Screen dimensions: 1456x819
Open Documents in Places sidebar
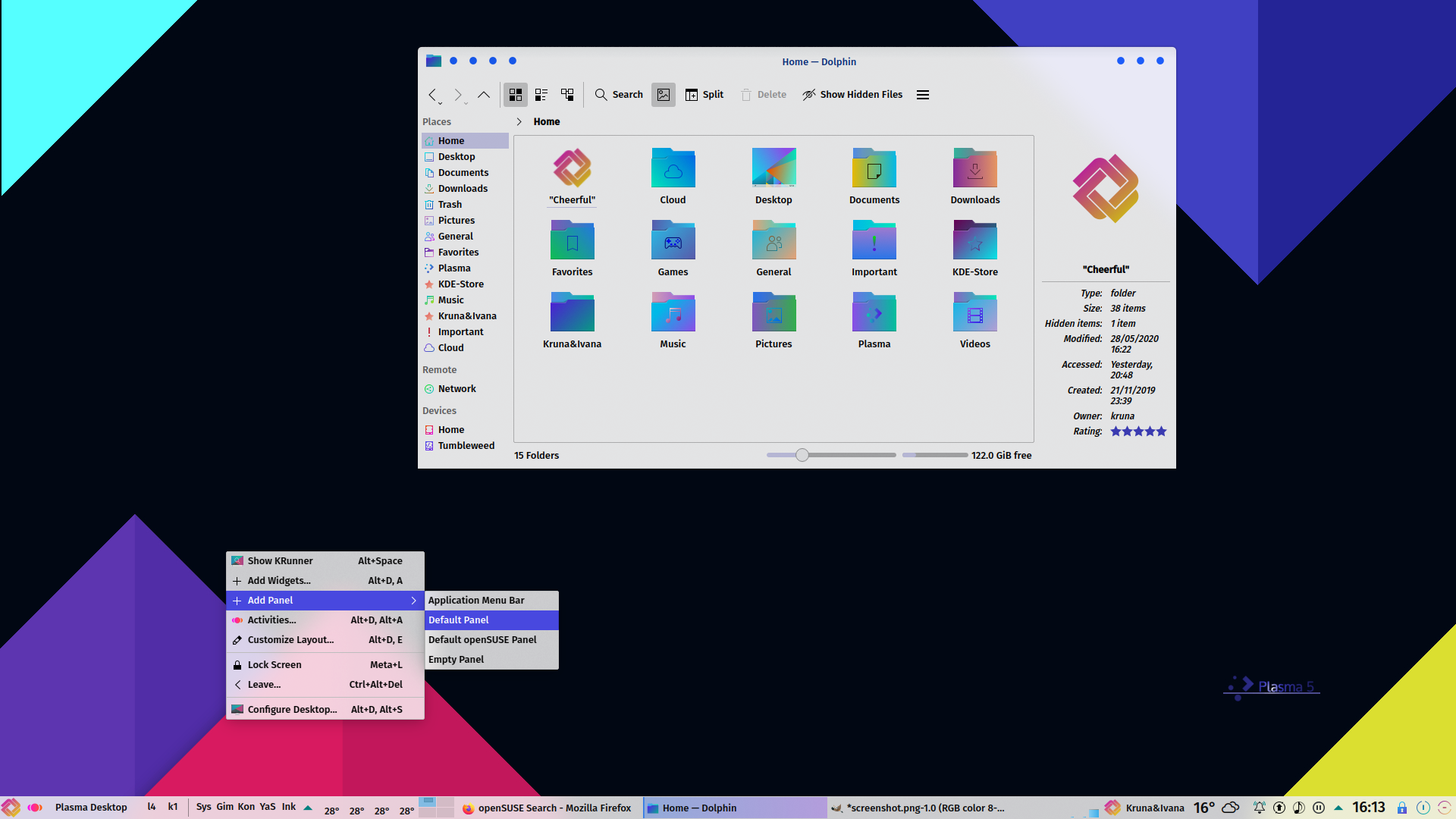click(465, 173)
